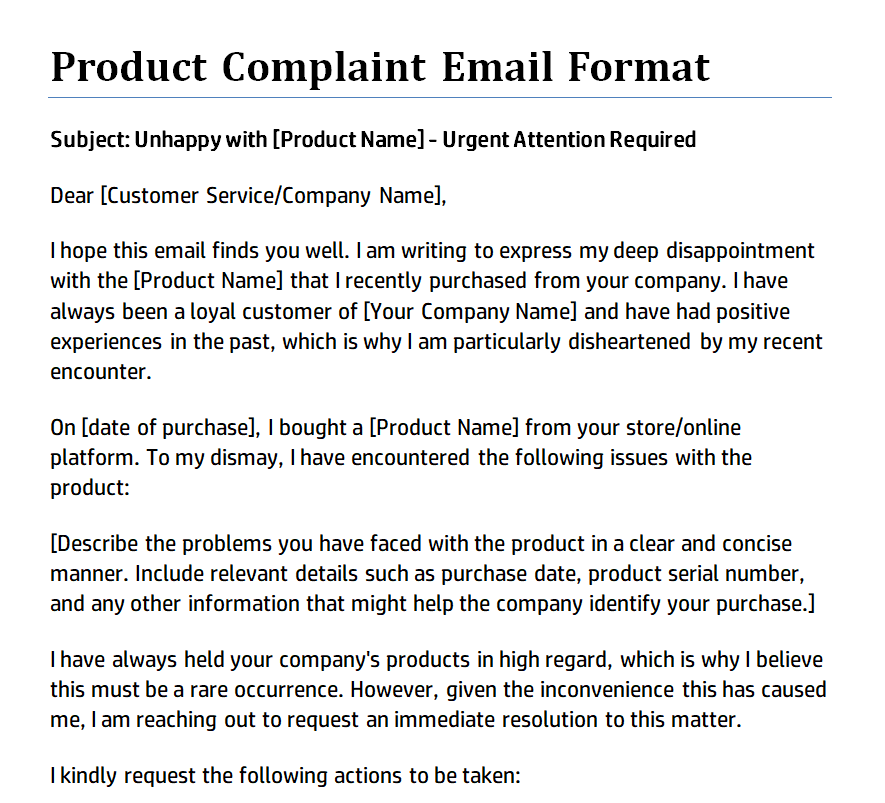The image size is (885, 803).
Task: Click the line "I kindly request the following actions"
Action: point(285,775)
